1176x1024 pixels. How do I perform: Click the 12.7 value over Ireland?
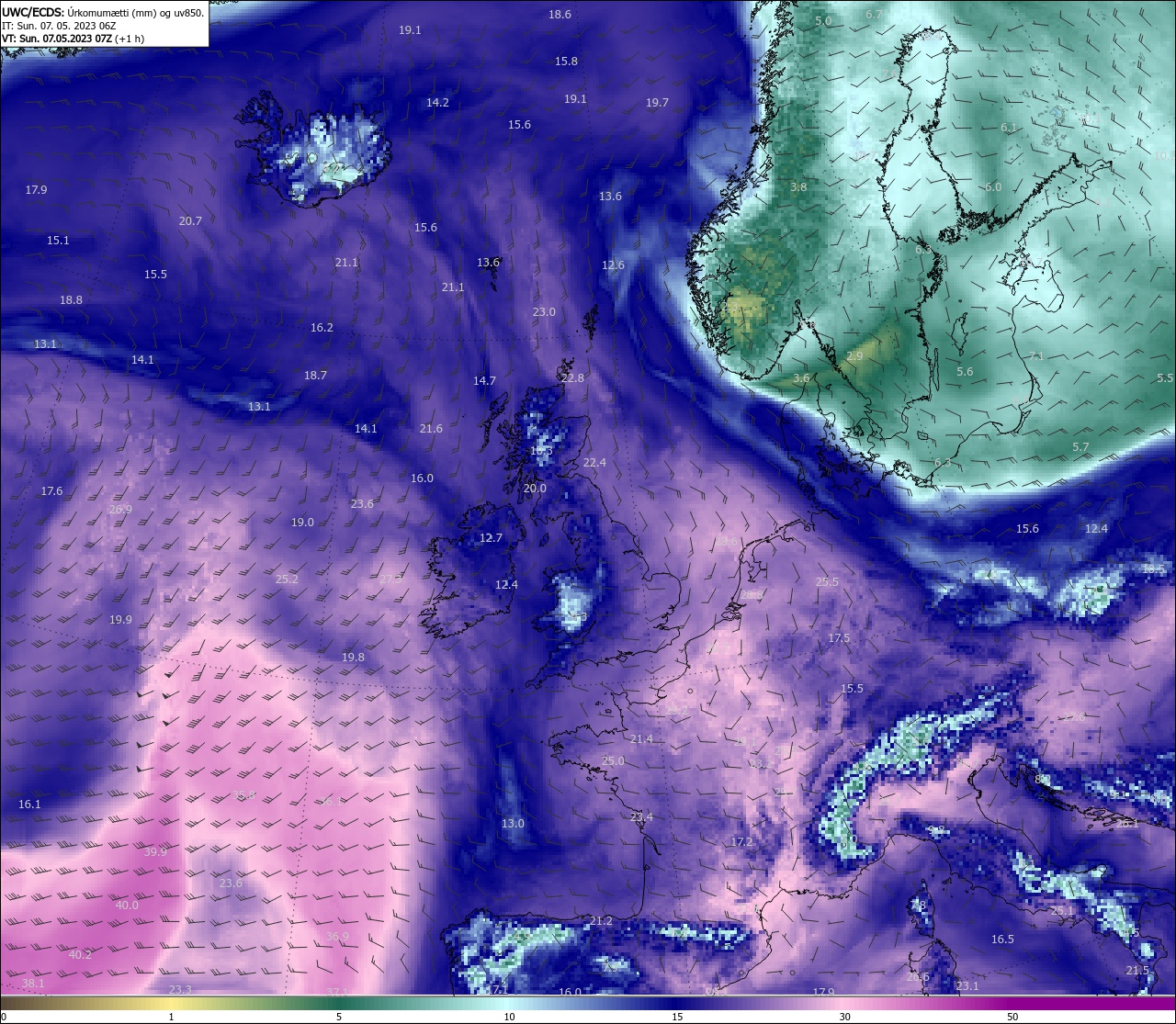point(491,538)
